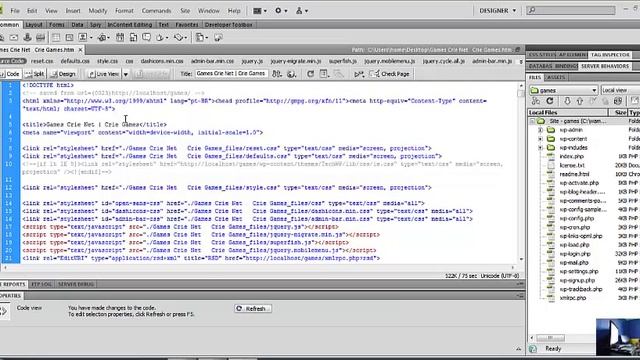640x360 pixels.
Task: Open the related file jquery.js
Action: (252, 61)
